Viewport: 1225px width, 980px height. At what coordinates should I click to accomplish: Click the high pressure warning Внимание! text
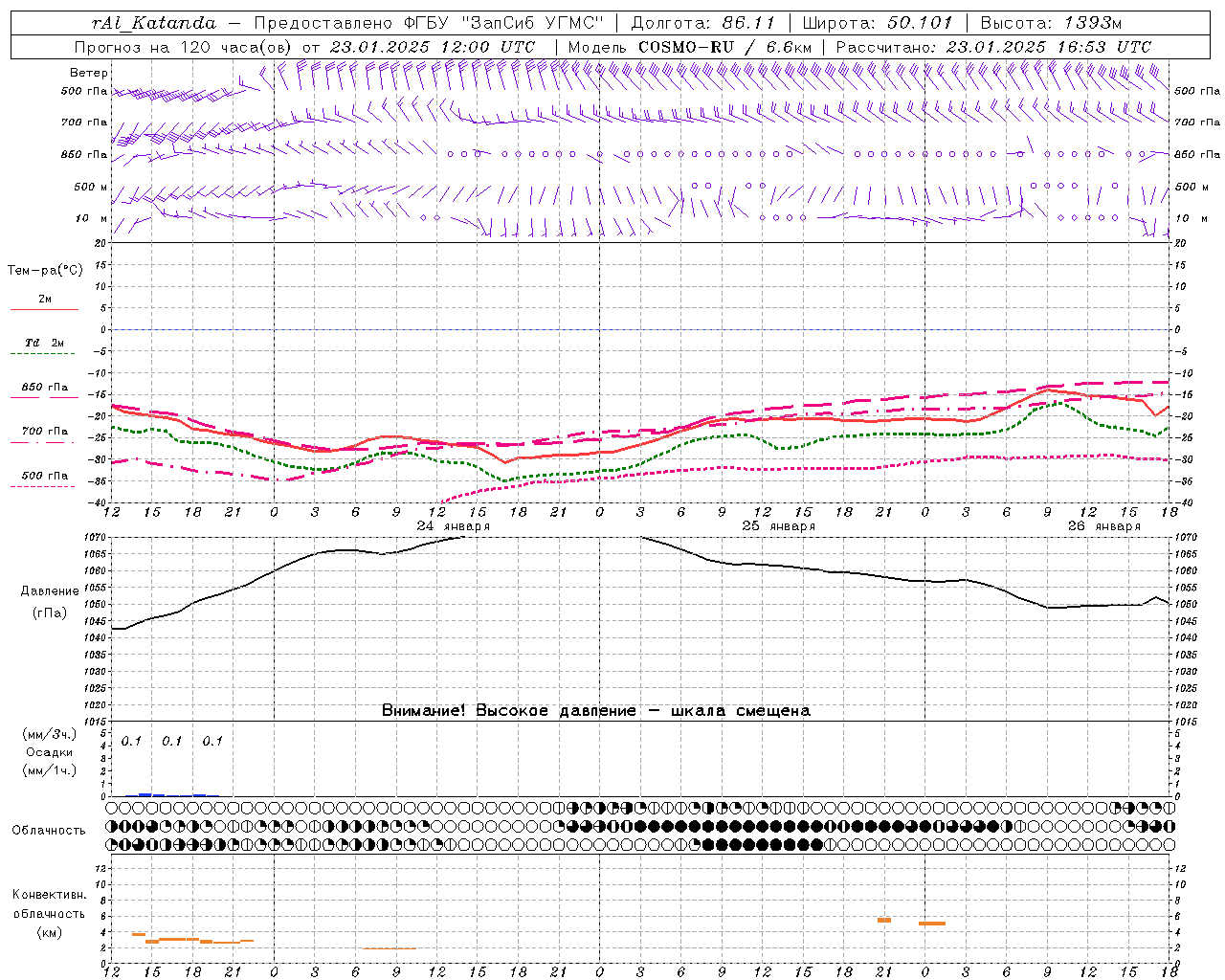point(596,710)
